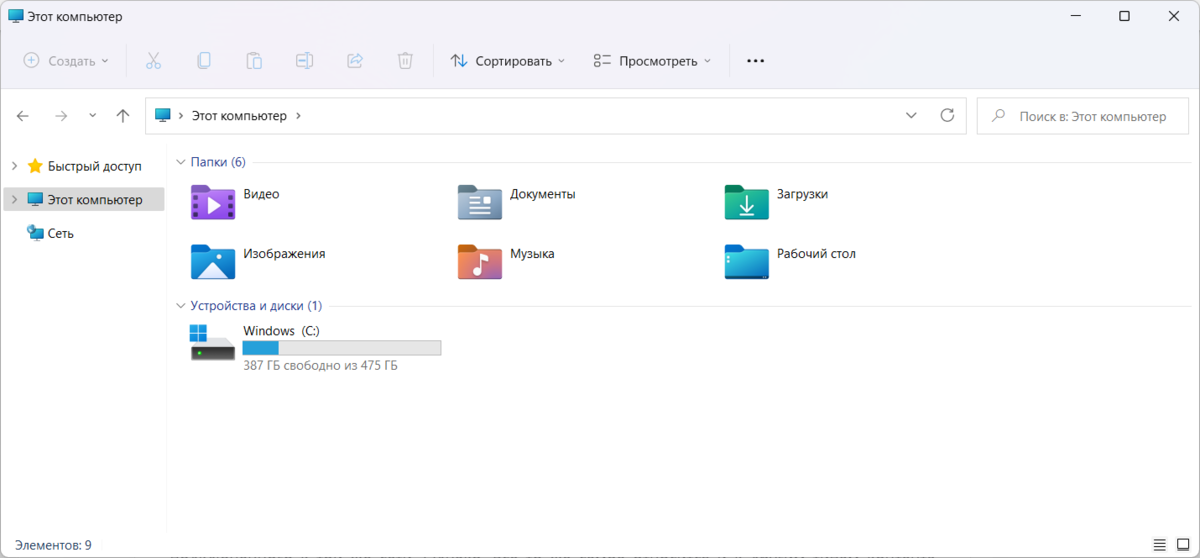
Task: Select the Загрузки folder icon
Action: (747, 202)
